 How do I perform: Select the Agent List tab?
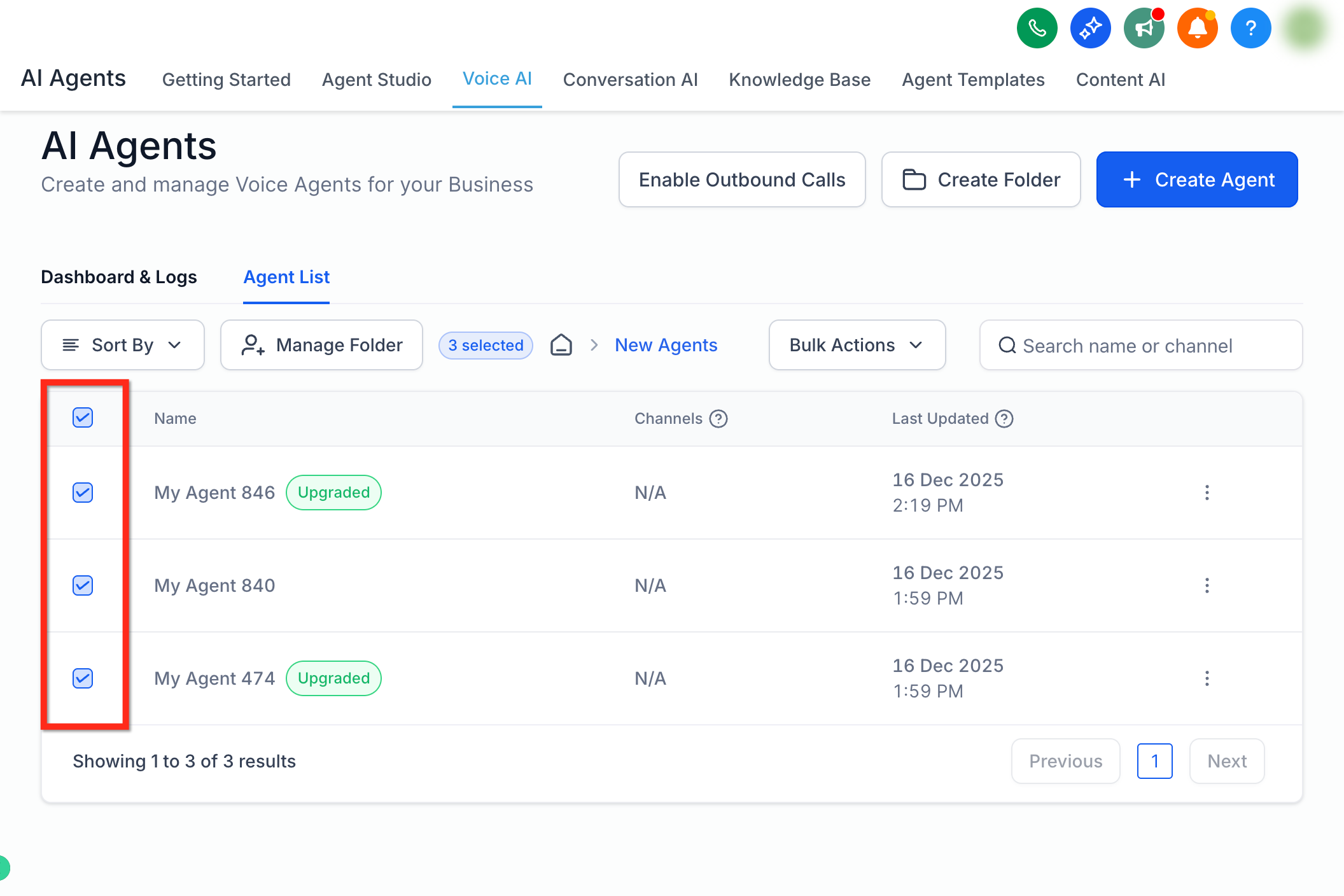click(286, 277)
